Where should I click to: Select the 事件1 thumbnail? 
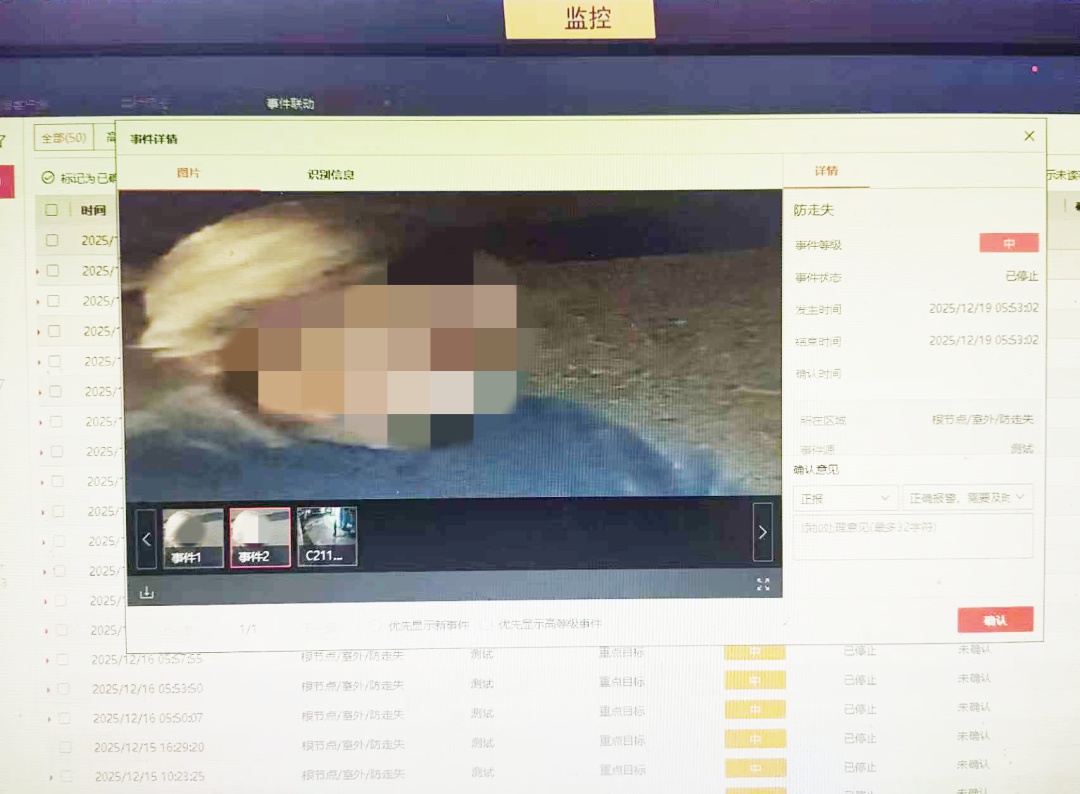[x=194, y=539]
